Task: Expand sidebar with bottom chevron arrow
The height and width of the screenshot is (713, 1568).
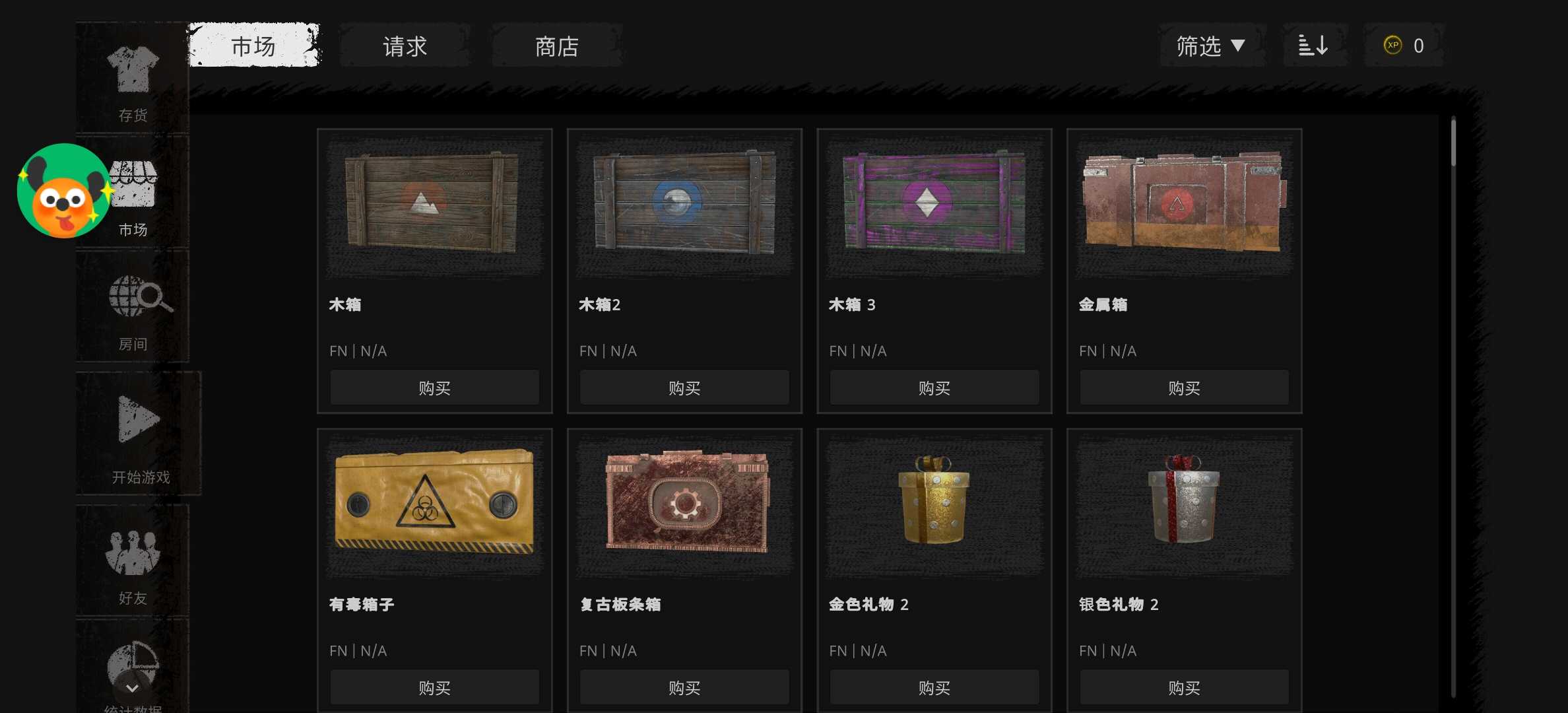Action: (x=132, y=689)
